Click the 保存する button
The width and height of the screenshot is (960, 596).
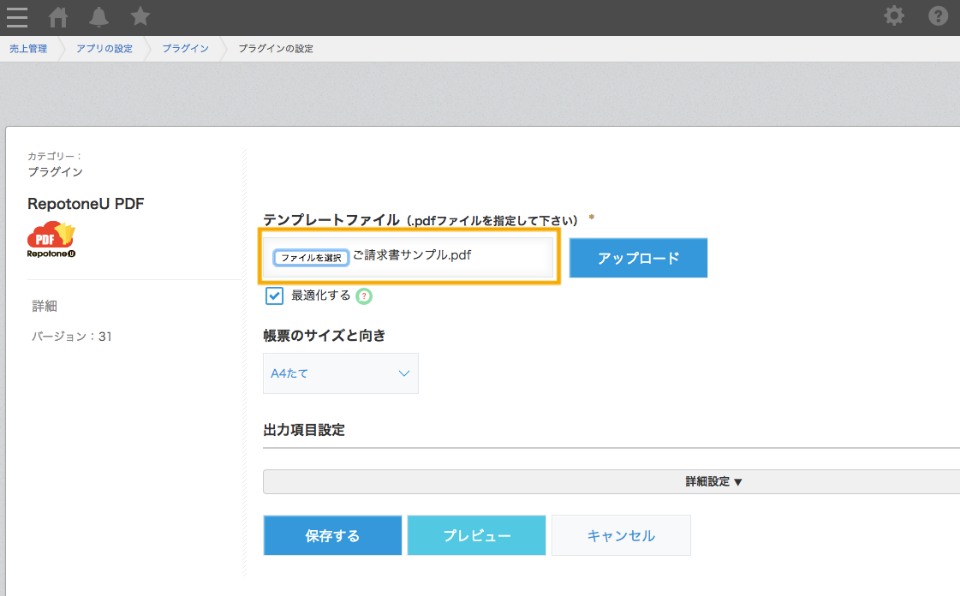[332, 535]
